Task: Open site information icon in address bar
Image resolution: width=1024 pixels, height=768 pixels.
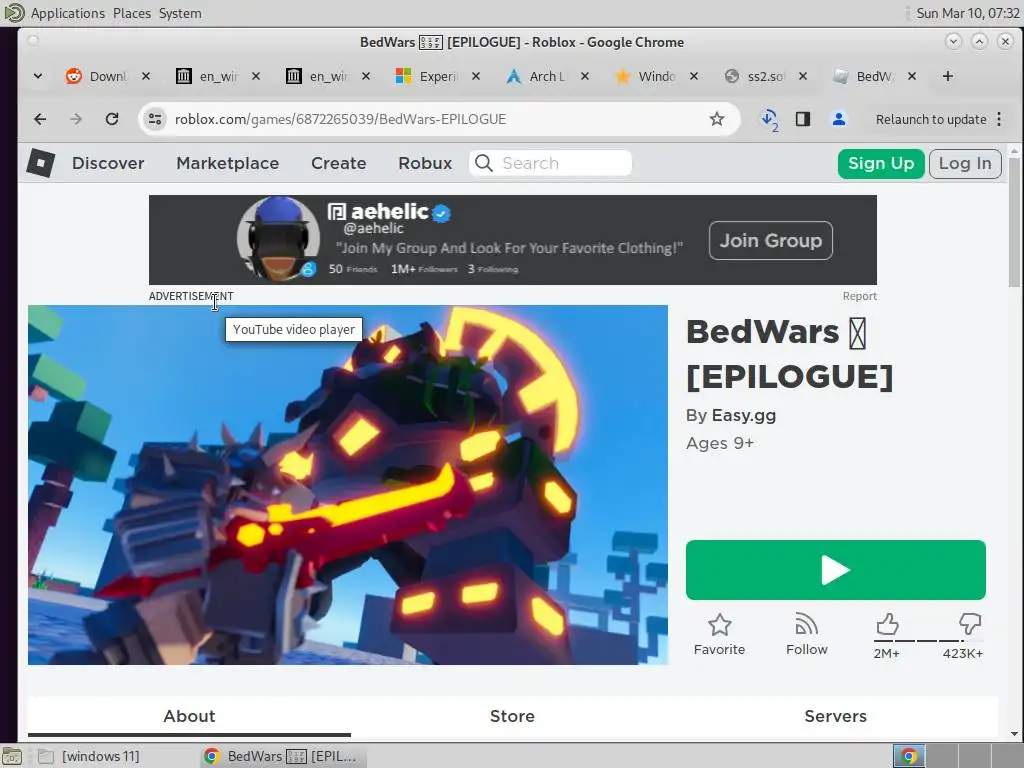Action: [x=155, y=119]
